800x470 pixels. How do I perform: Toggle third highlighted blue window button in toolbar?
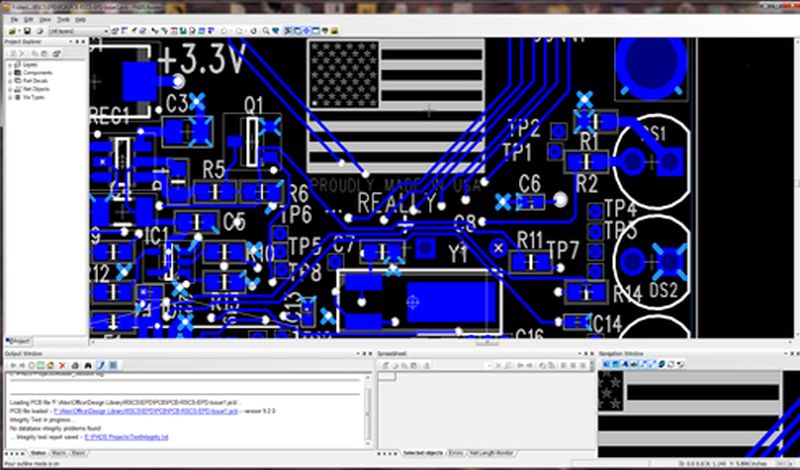[306, 31]
